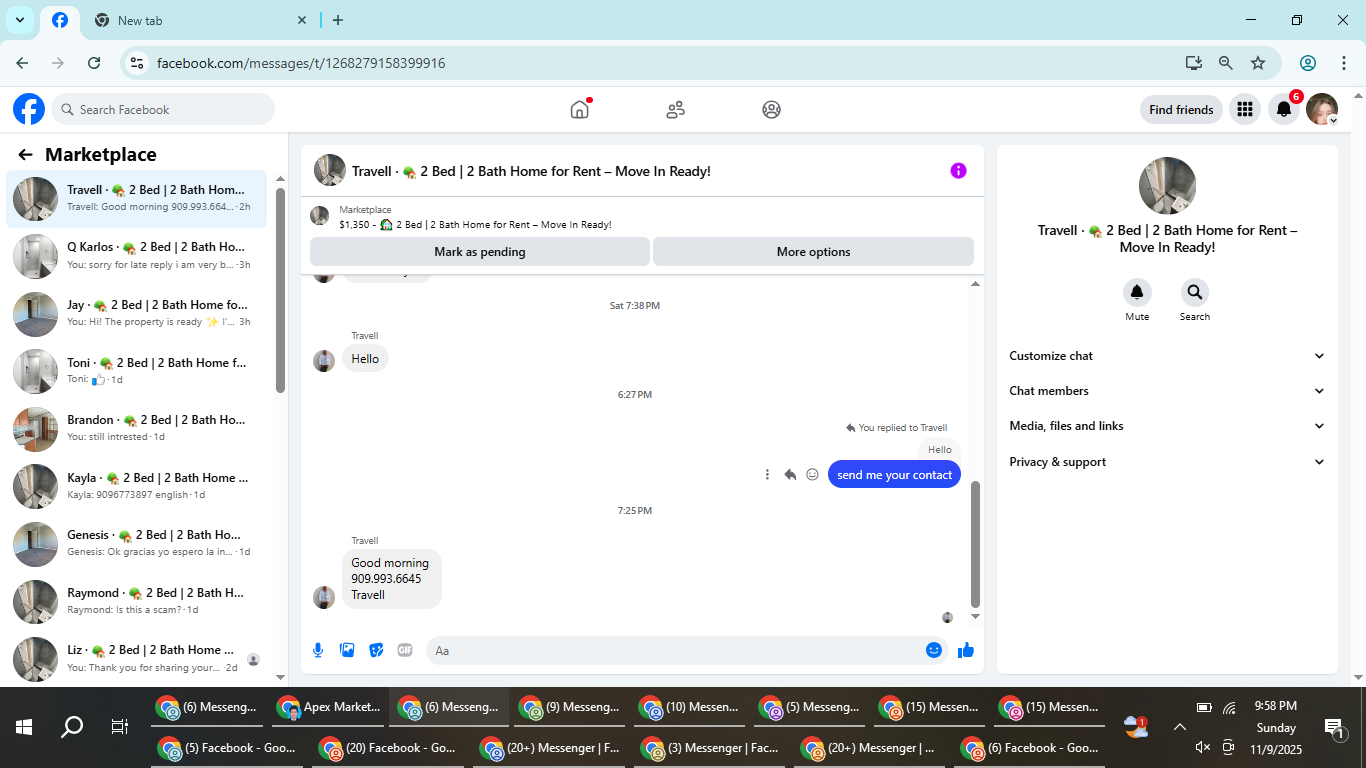The image size is (1366, 768).
Task: Click More options button
Action: [x=813, y=252]
